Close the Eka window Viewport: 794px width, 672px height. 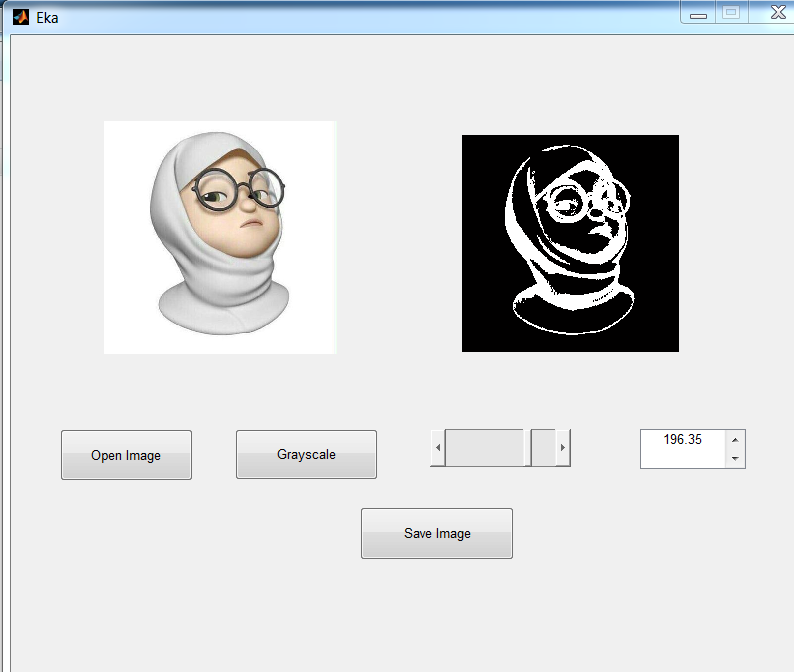click(x=777, y=12)
